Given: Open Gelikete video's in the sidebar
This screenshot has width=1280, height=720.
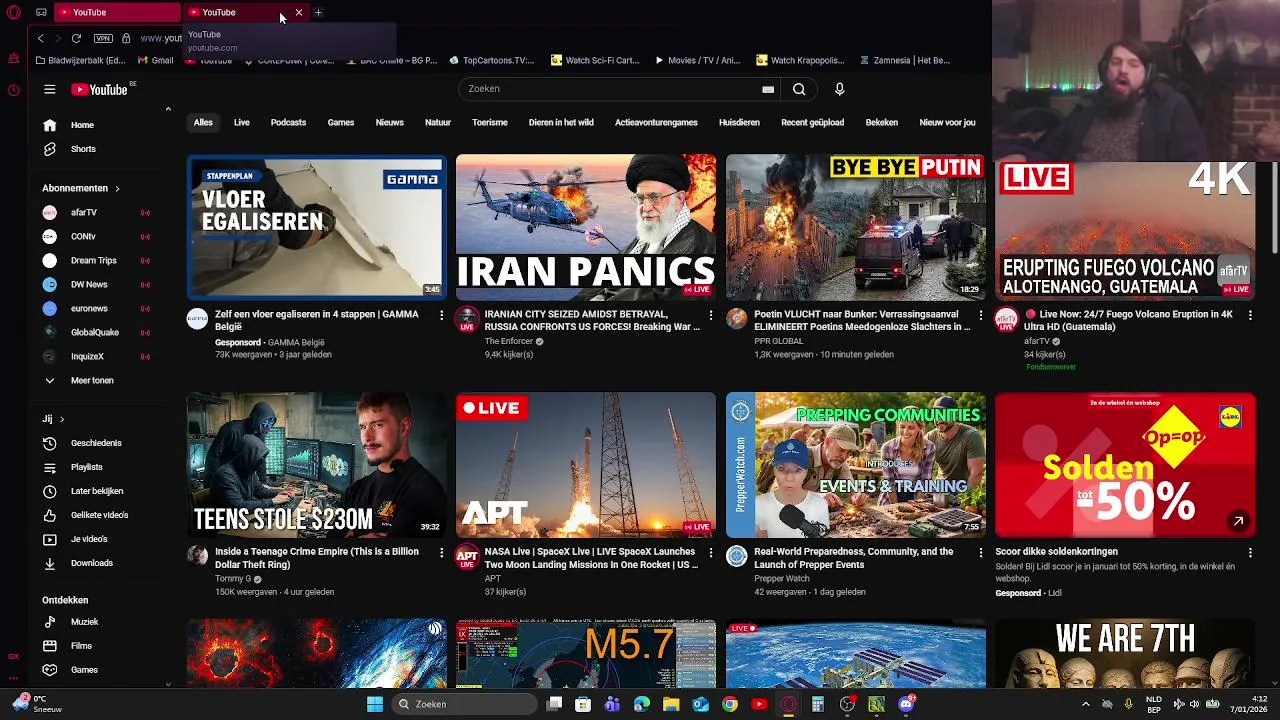Looking at the screenshot, I should coord(98,515).
